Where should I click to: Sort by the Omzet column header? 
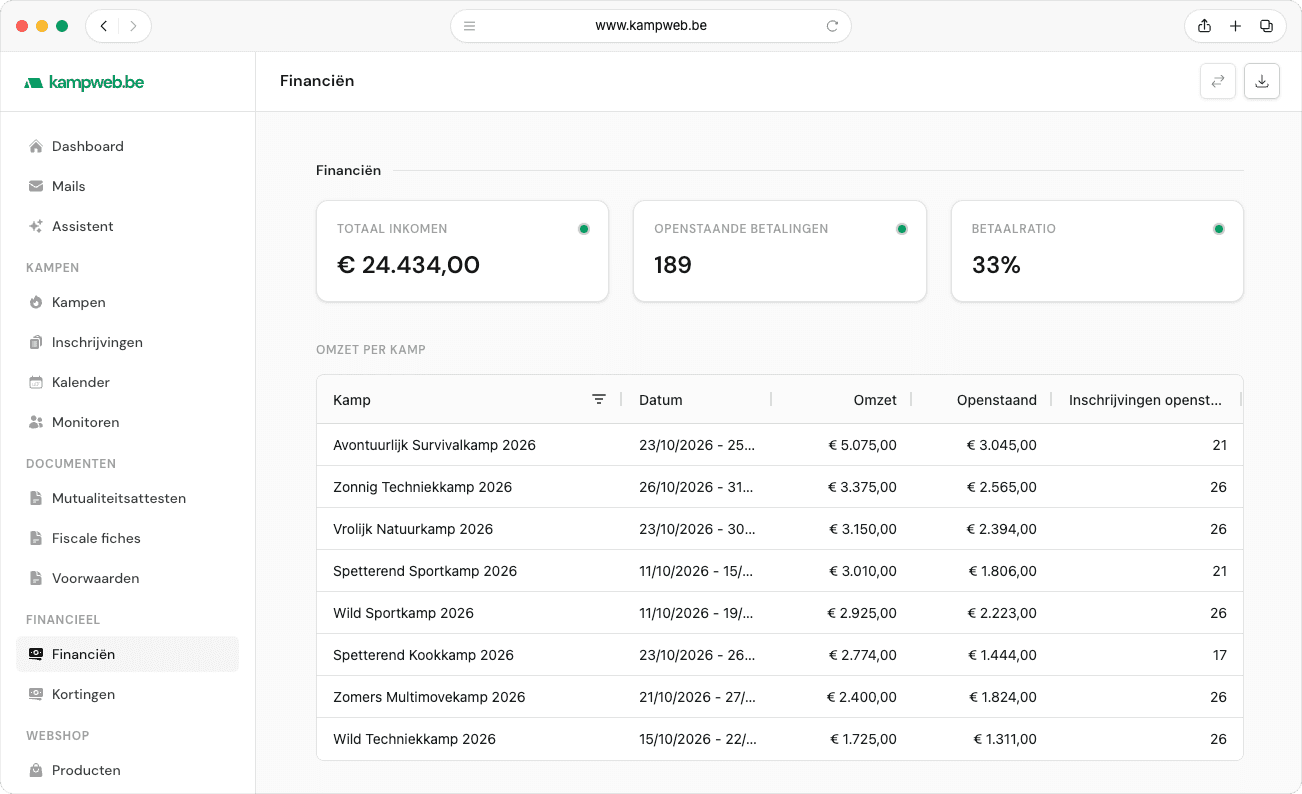875,400
